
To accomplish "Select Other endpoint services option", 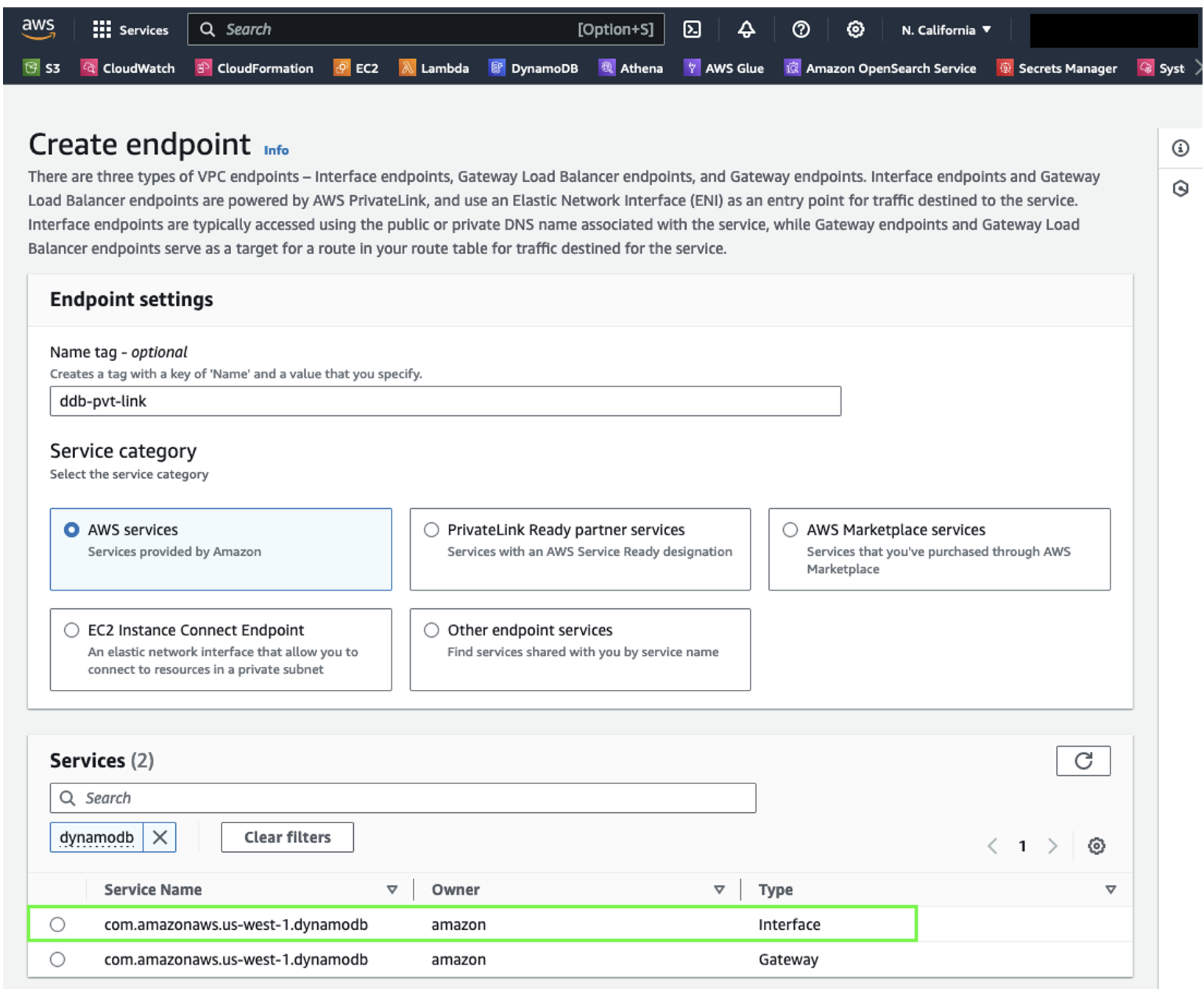I will (x=580, y=649).
